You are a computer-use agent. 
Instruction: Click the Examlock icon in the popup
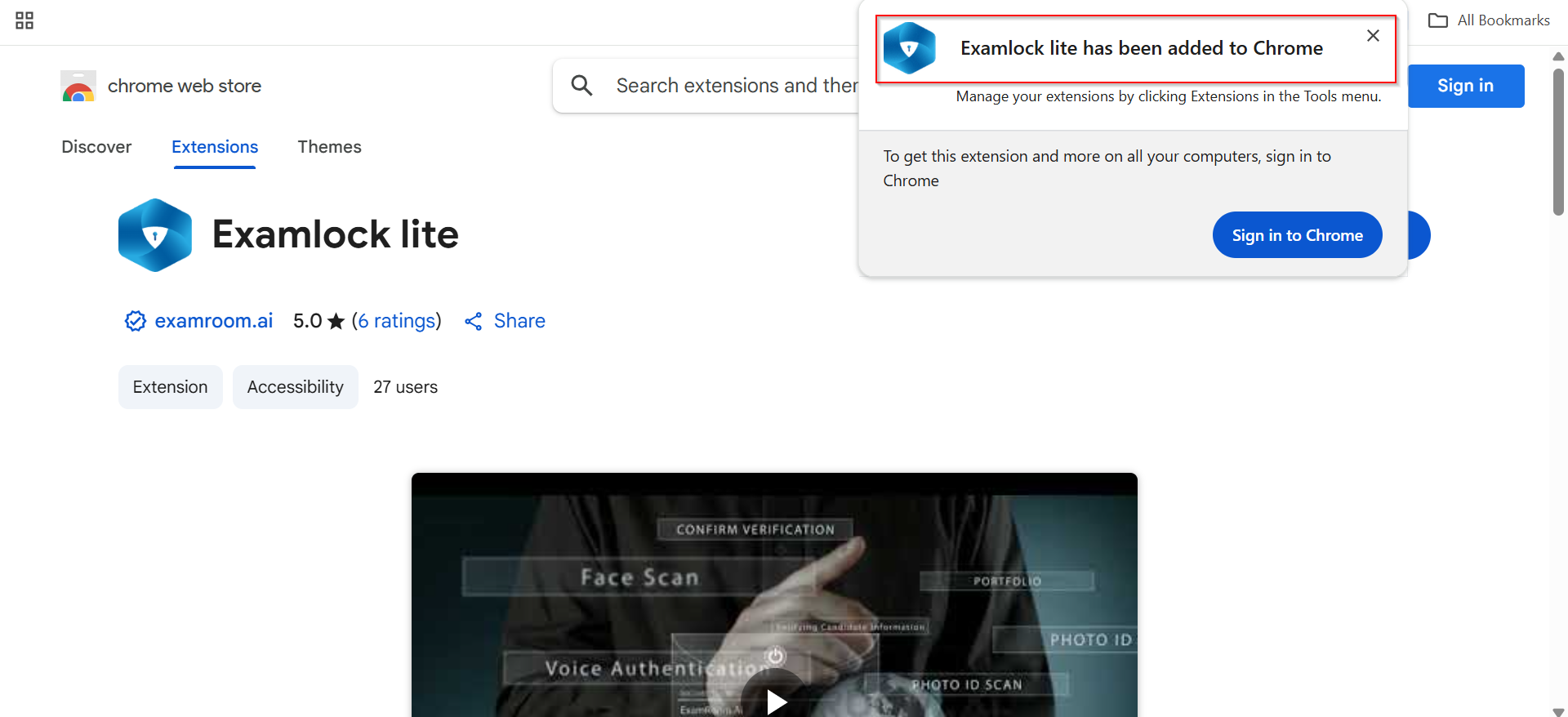[x=909, y=48]
